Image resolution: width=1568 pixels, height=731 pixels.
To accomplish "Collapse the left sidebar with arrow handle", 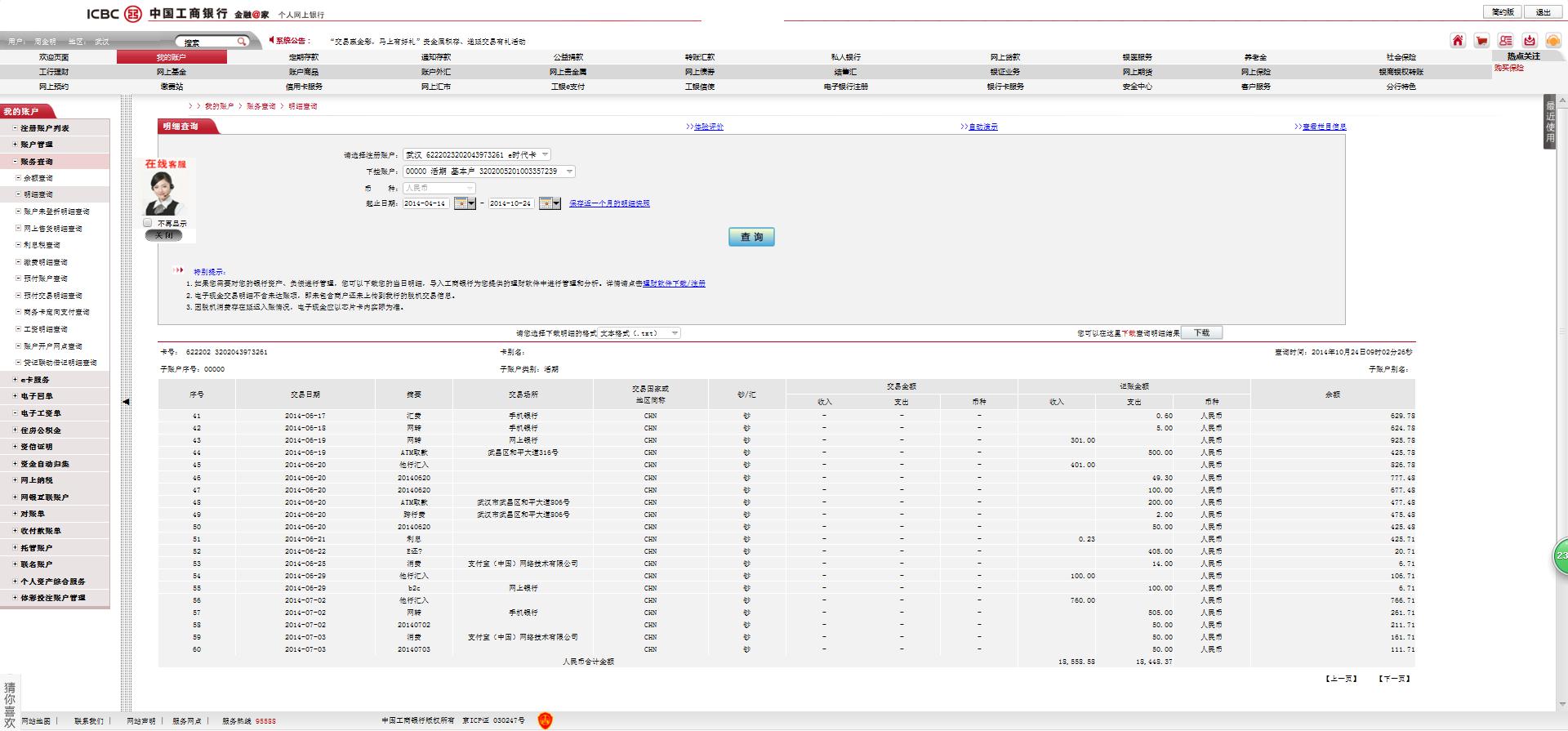I will click(126, 402).
